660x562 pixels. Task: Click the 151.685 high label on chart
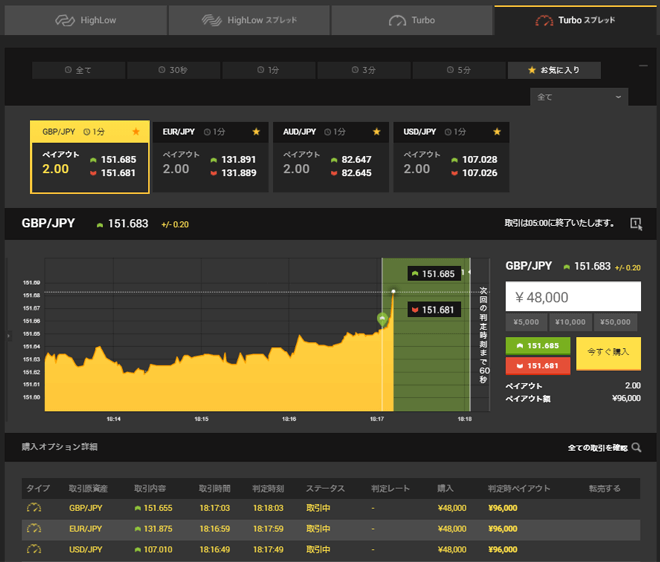(x=434, y=274)
